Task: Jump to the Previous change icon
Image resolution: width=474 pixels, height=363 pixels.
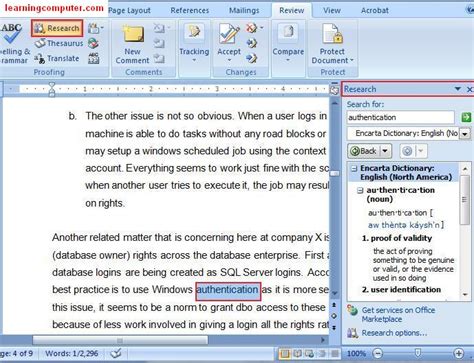Action: [252, 43]
